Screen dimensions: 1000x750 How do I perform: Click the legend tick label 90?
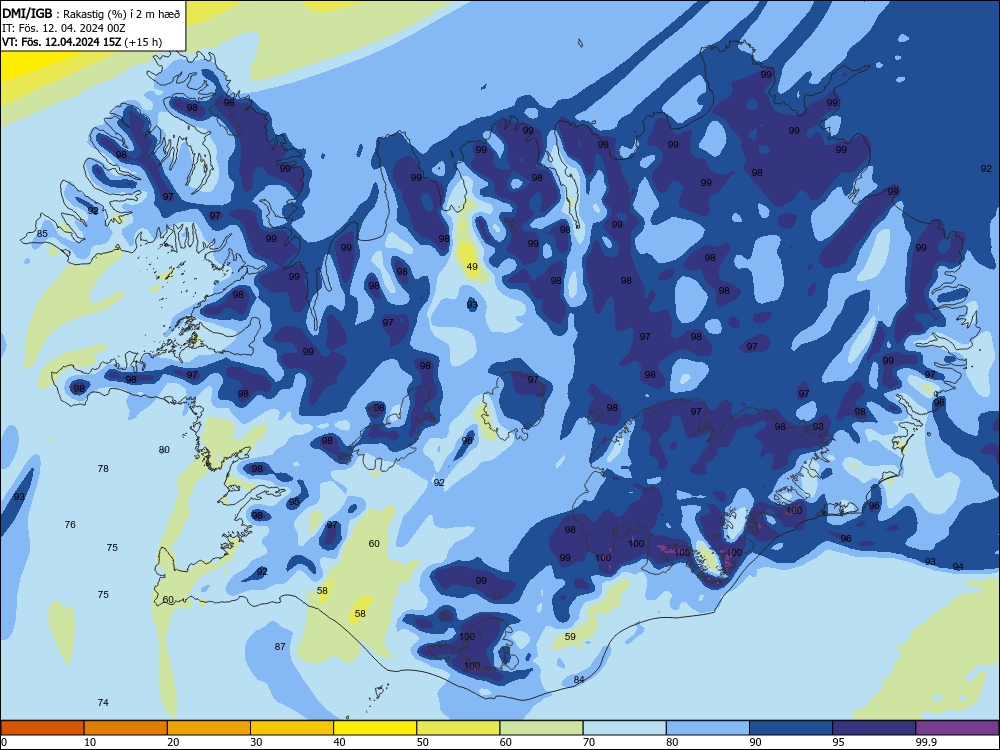click(755, 742)
